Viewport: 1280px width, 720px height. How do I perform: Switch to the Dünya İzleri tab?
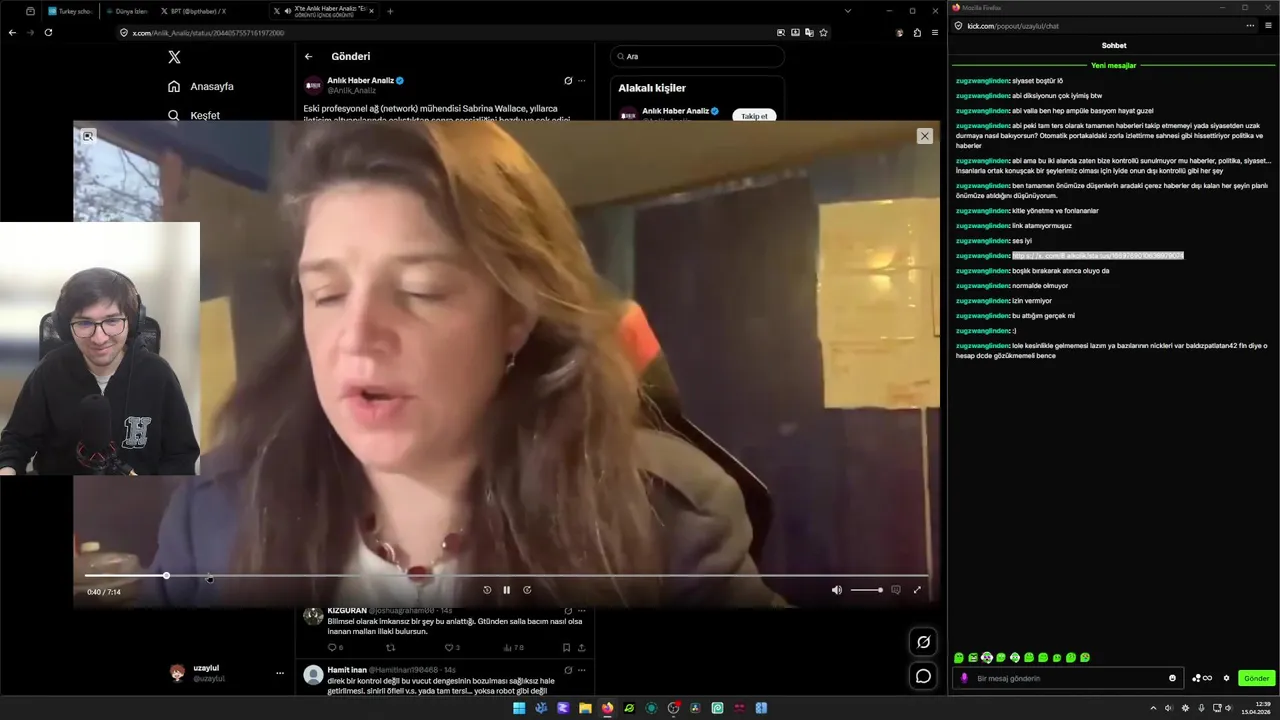[x=127, y=11]
